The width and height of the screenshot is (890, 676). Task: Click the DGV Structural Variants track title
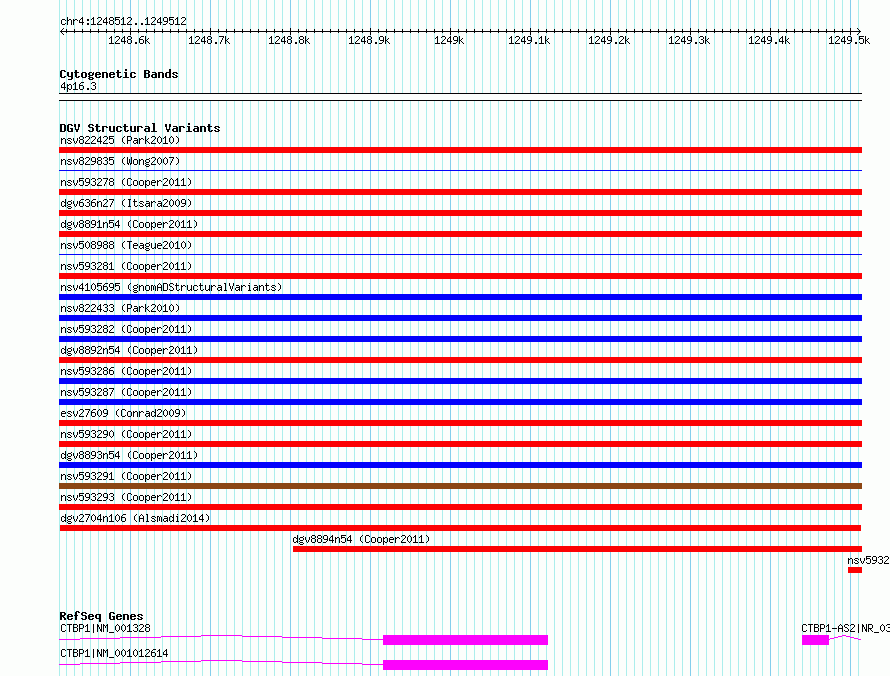click(x=140, y=128)
